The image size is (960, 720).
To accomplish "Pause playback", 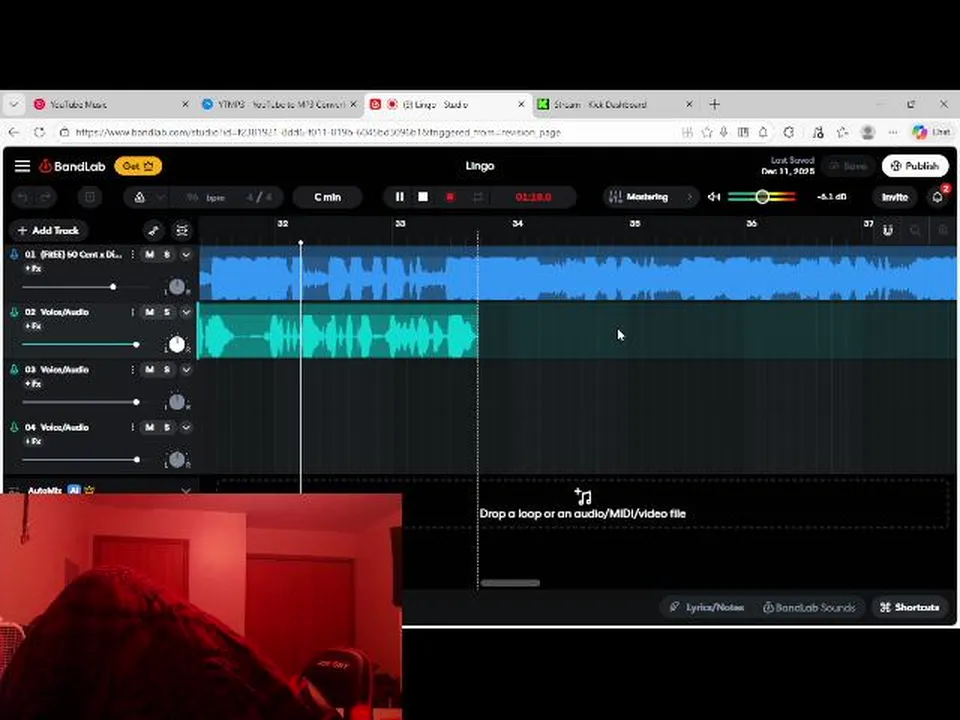I will point(399,197).
